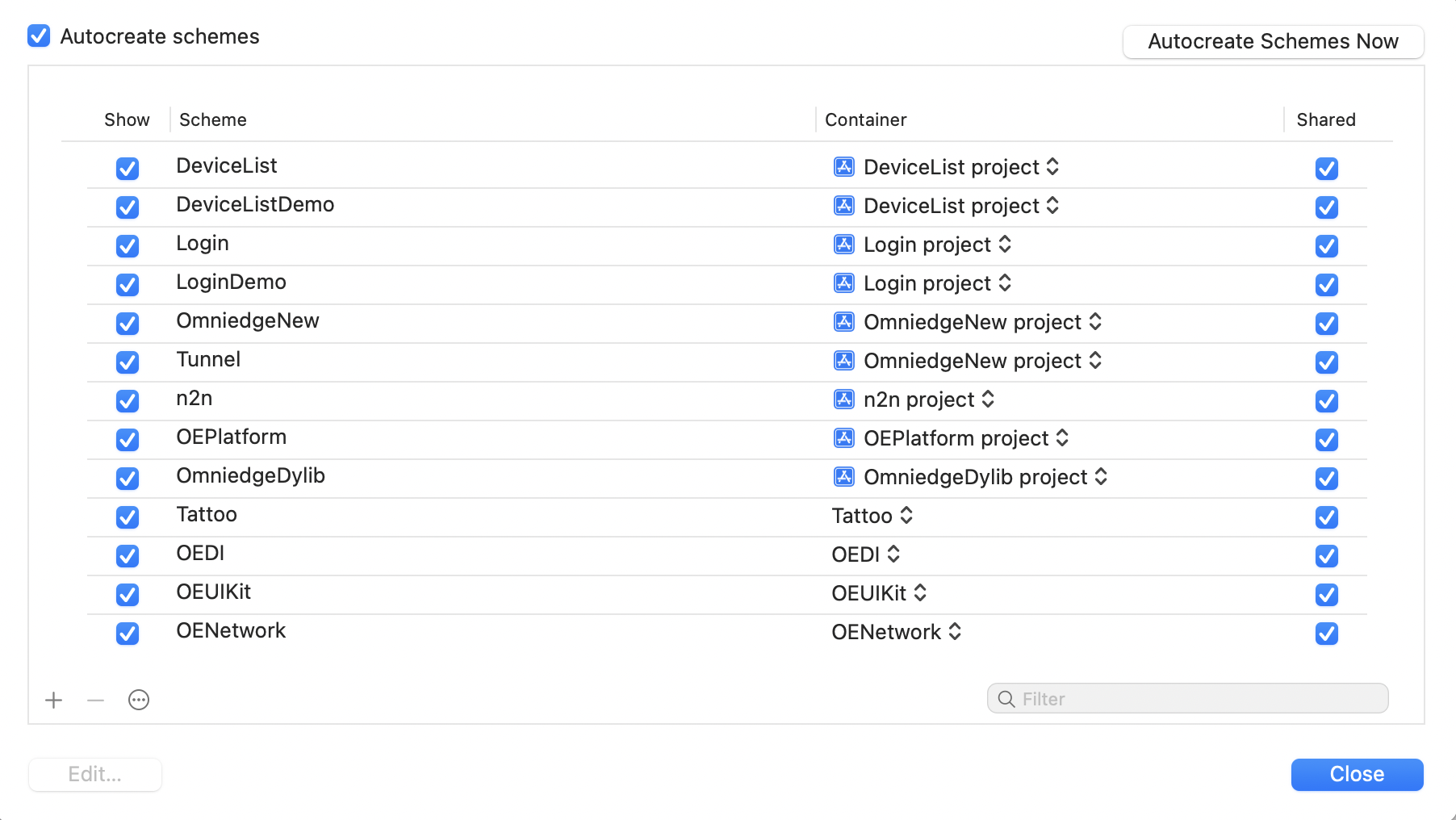Open container dropdown for LoginDemo scheme

[936, 283]
